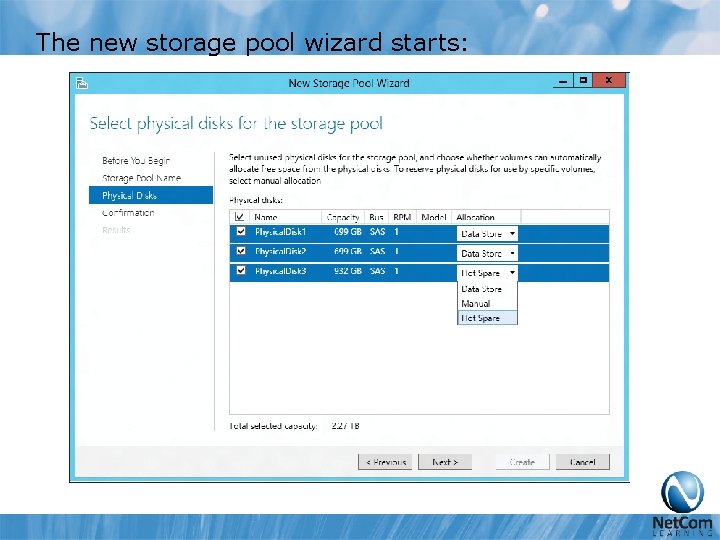Viewport: 720px width, 540px height.
Task: Go to the Storage Pool Name step
Action: pos(141,178)
